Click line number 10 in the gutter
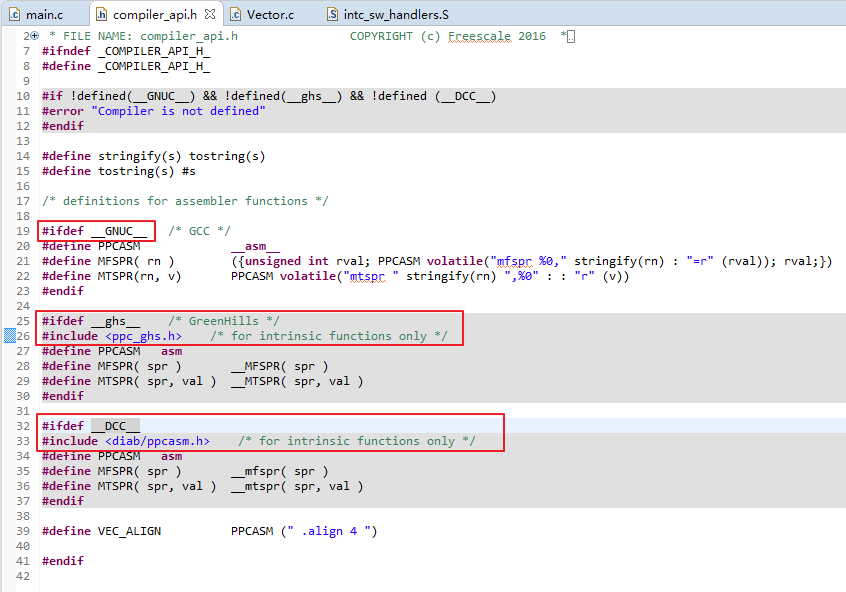846x592 pixels. tap(23, 96)
